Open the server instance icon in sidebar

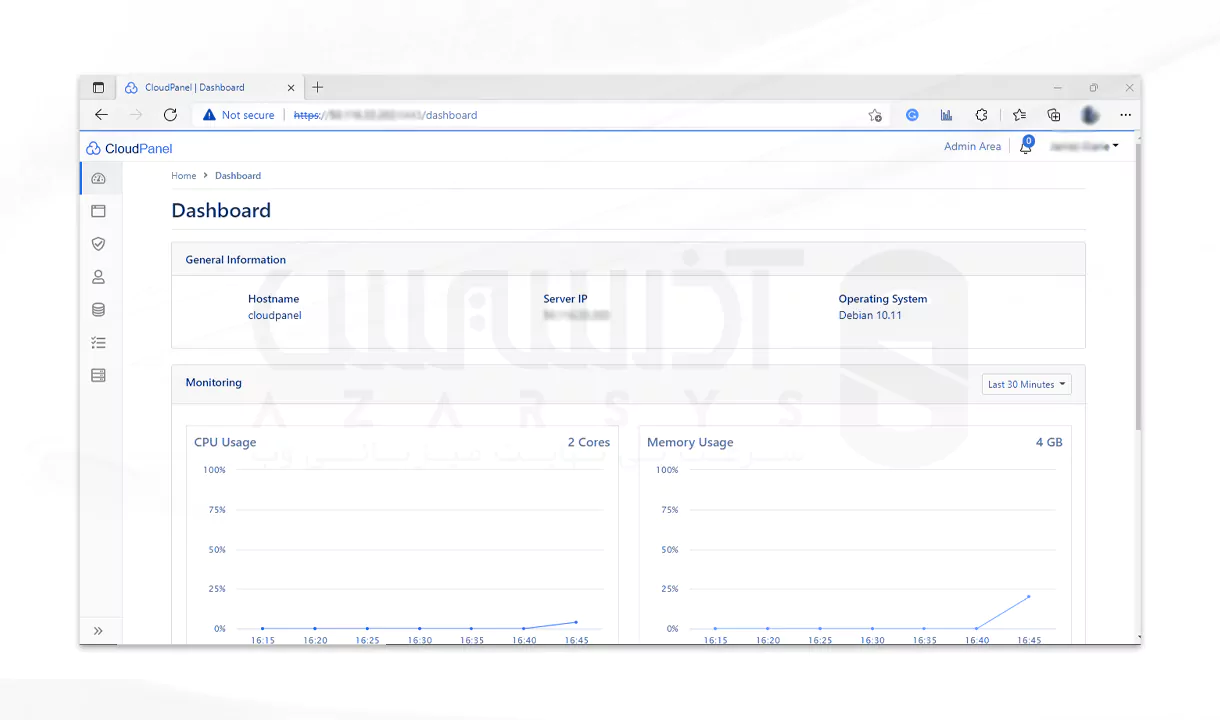98,376
